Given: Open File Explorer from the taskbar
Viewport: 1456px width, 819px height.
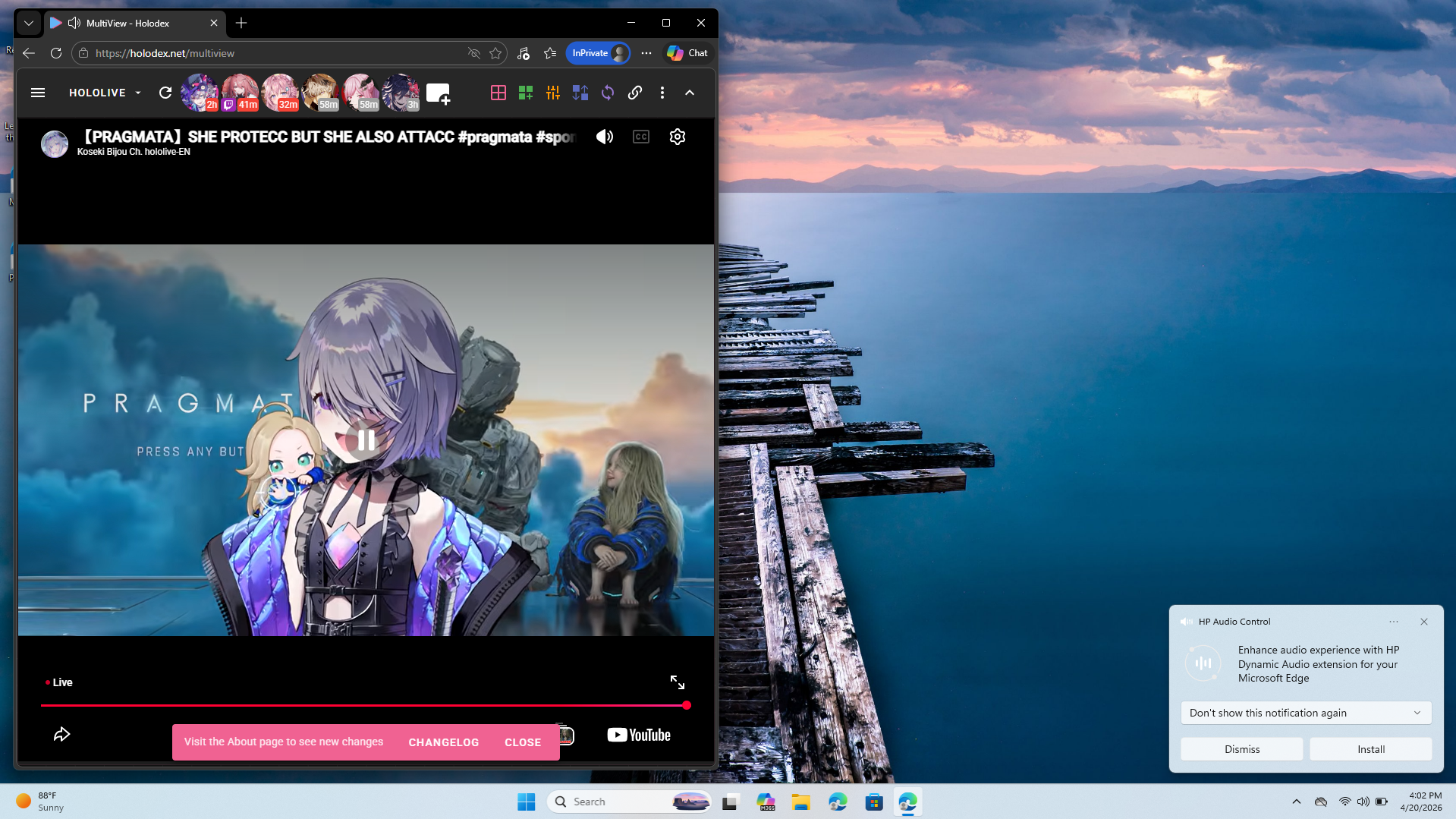Looking at the screenshot, I should pos(801,802).
